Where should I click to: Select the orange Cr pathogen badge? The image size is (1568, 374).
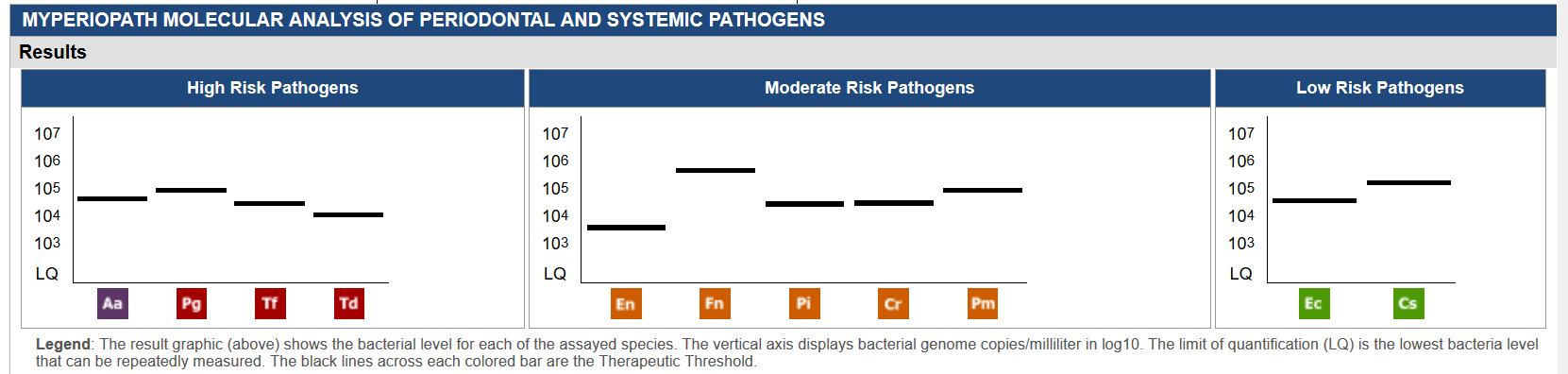(893, 303)
